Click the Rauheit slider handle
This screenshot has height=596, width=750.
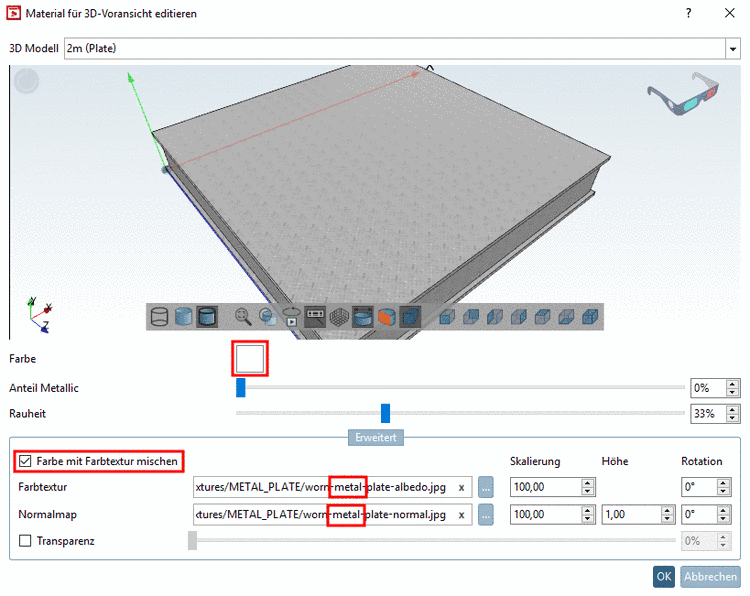[385, 413]
